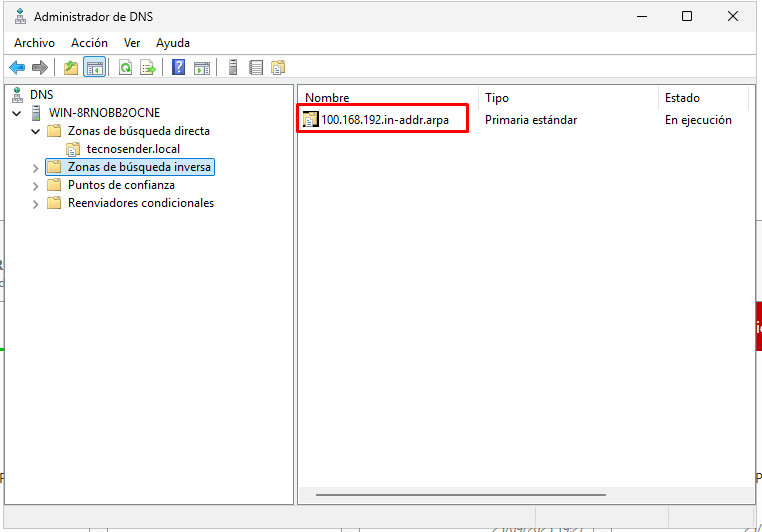Click the Refresh toolbar icon
The height and width of the screenshot is (532, 762).
coord(125,67)
